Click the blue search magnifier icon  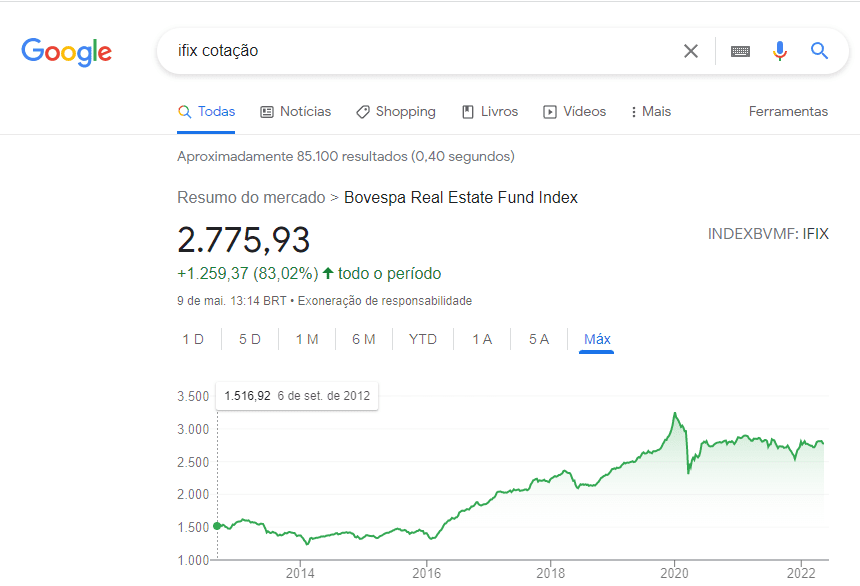click(x=820, y=51)
